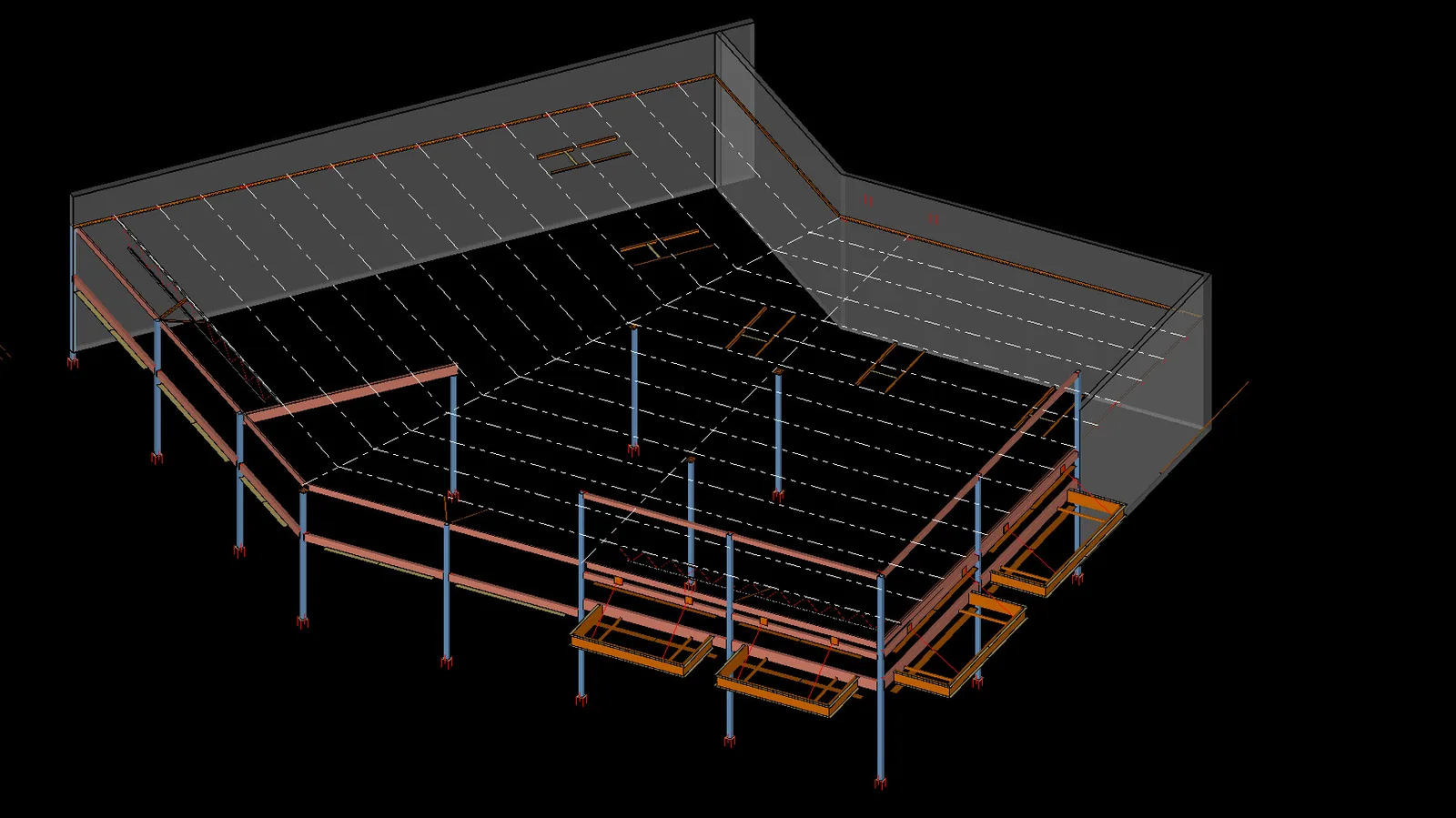Pick the leftmost orange balcony frame
1456x818 pixels.
642,641
